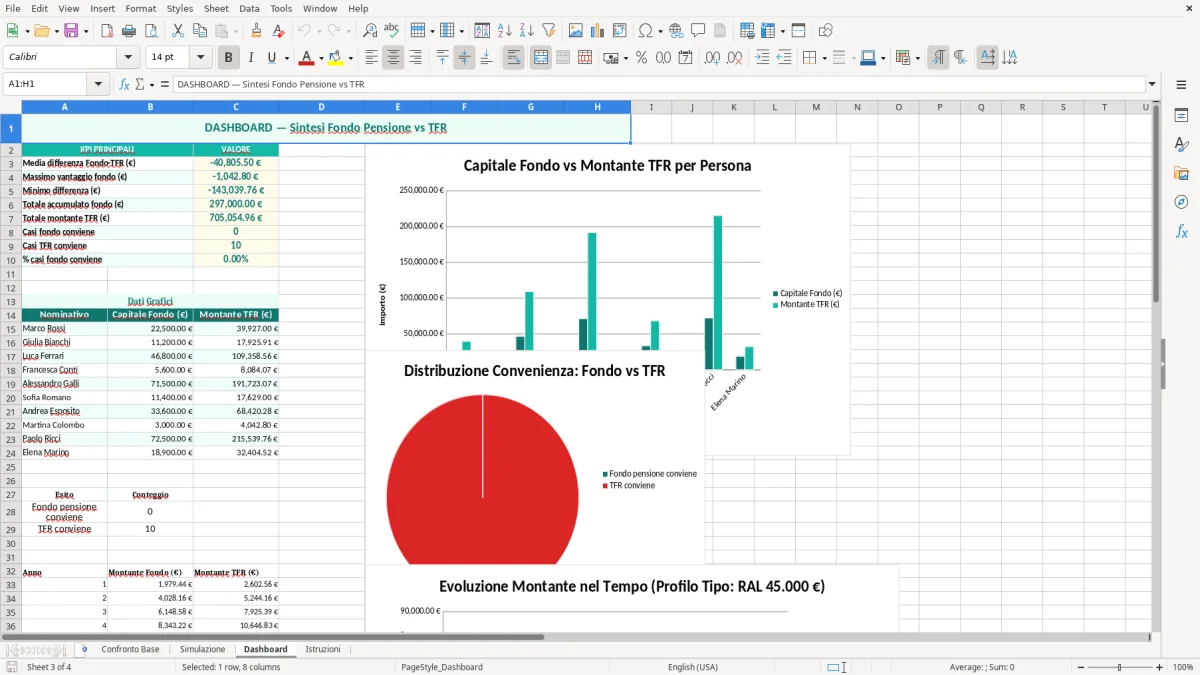
Task: Switch to Simulazione sheet tab
Action: click(x=202, y=649)
